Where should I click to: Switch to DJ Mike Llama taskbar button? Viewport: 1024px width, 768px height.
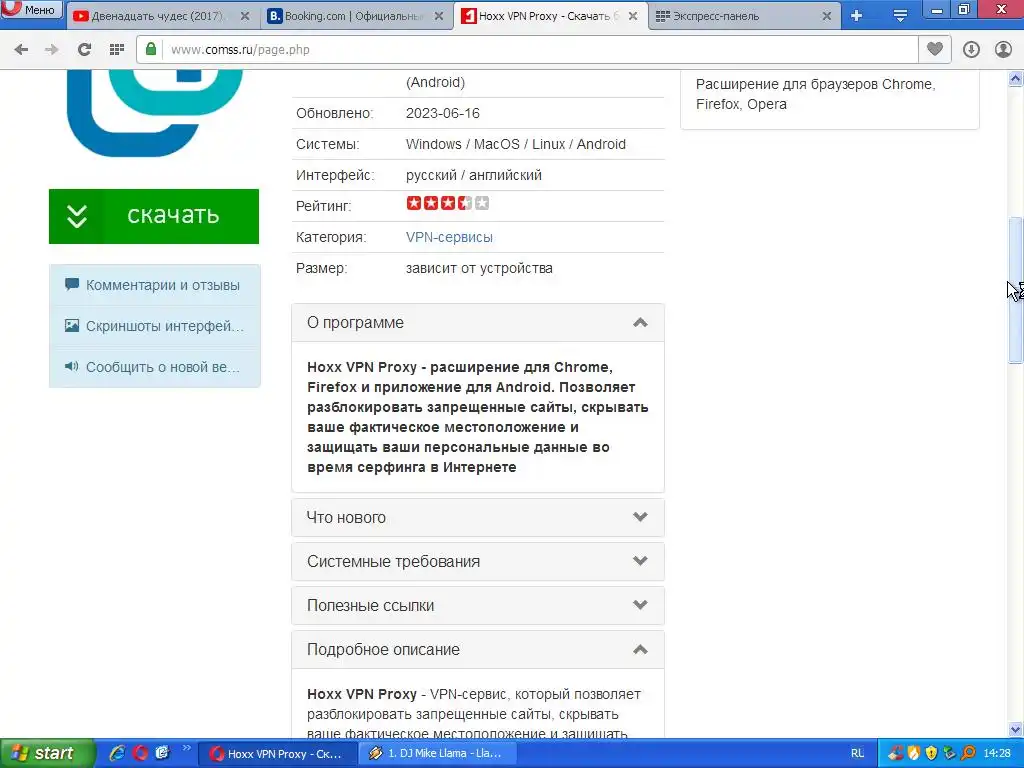click(438, 754)
